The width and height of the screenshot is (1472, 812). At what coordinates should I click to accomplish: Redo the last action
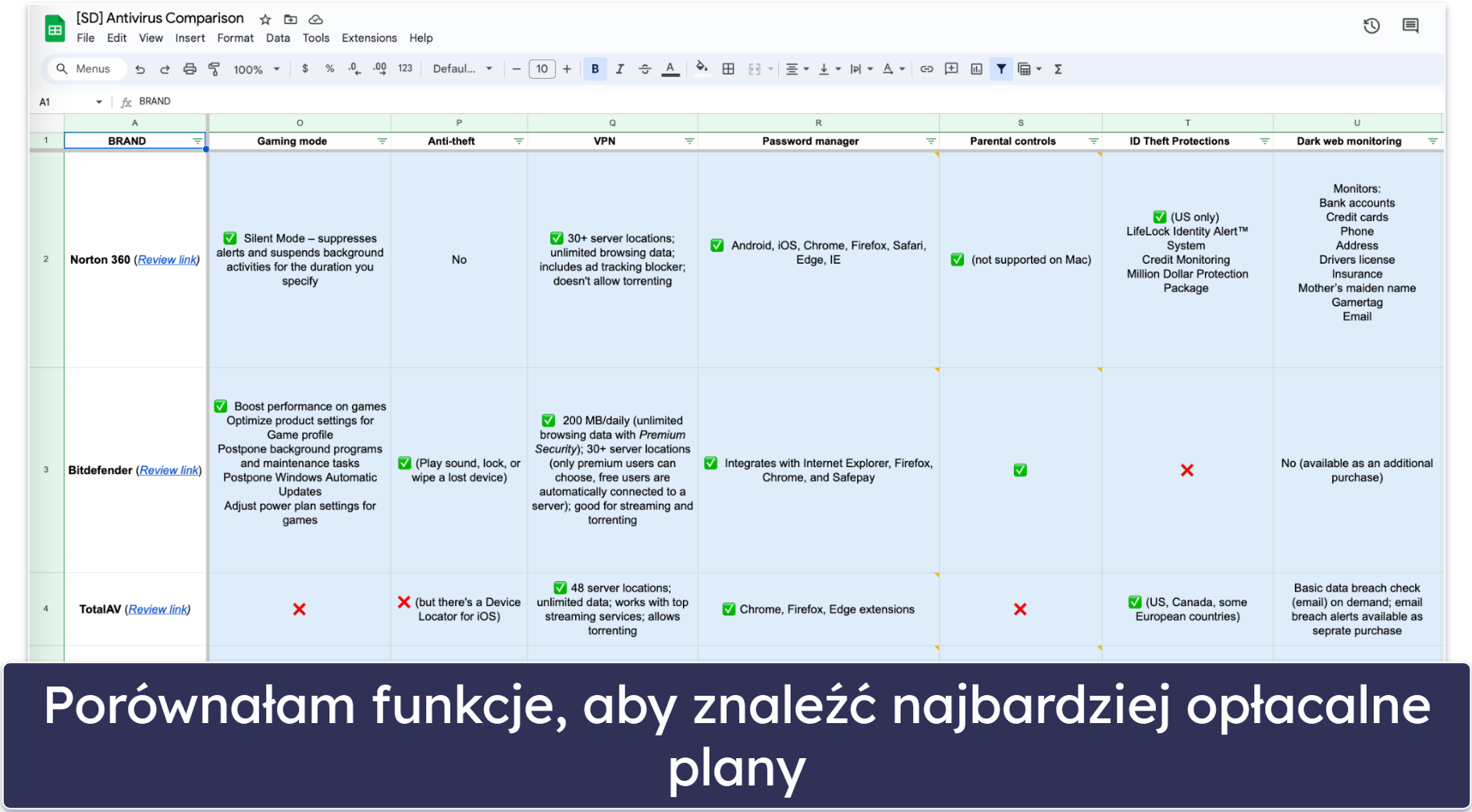(x=165, y=69)
